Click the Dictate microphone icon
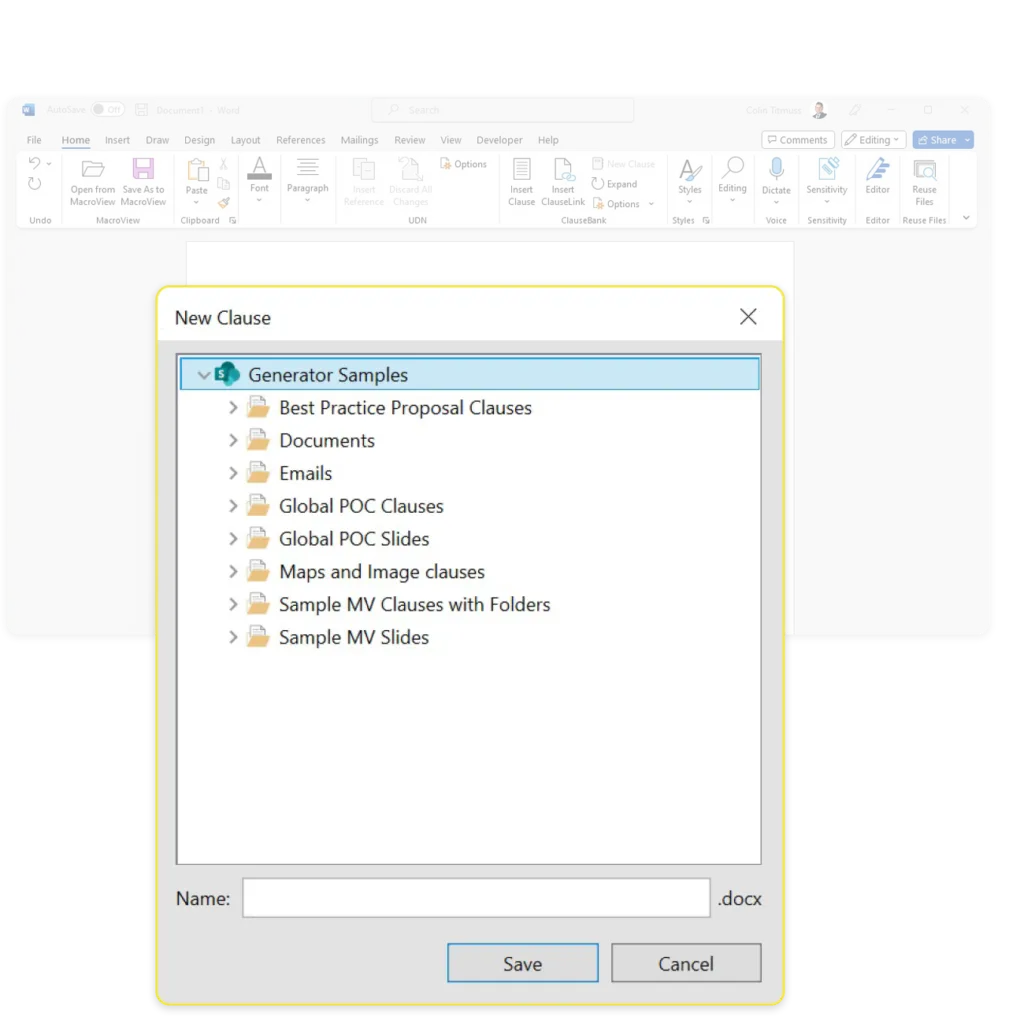The height and width of the screenshot is (1024, 1024). coord(776,169)
